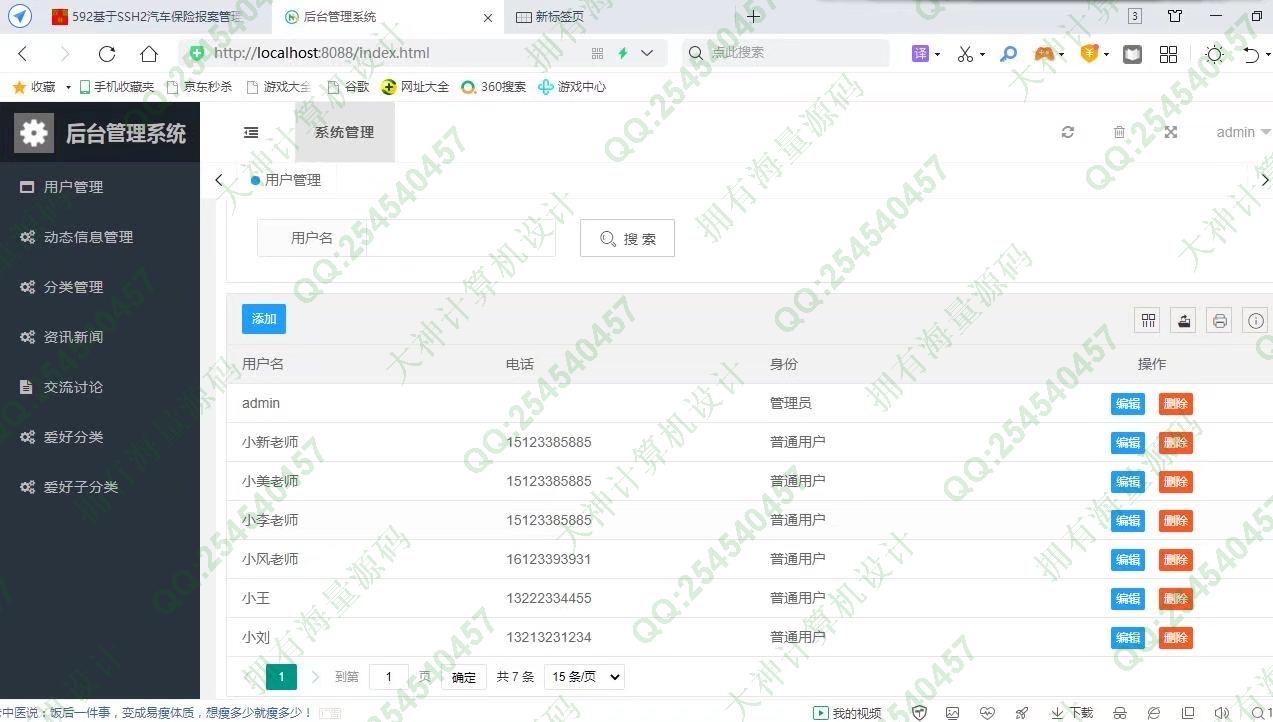Screen dimensions: 1273x722
Task: Expand the 收藏 dropdown arrow
Action: click(68, 87)
